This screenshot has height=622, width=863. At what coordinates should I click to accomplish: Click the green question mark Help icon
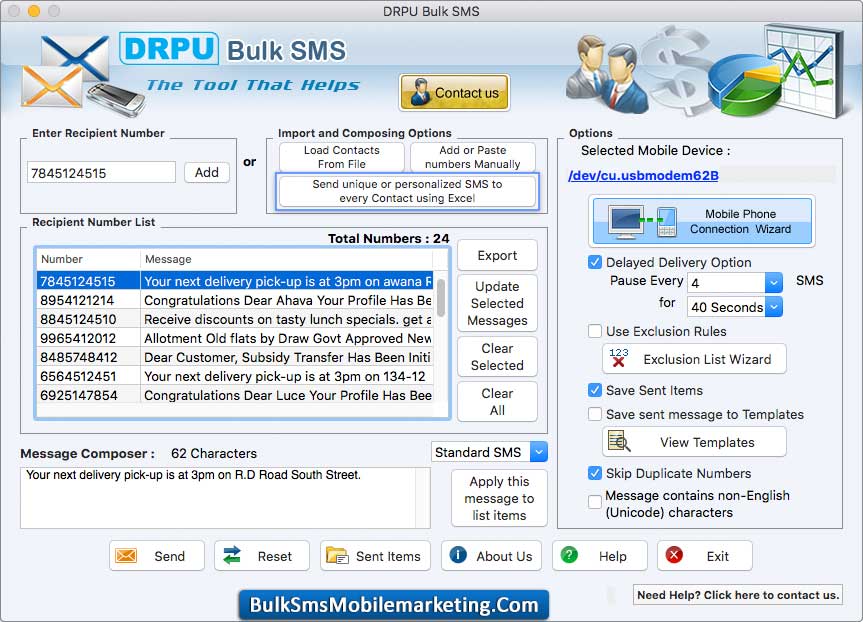point(569,554)
